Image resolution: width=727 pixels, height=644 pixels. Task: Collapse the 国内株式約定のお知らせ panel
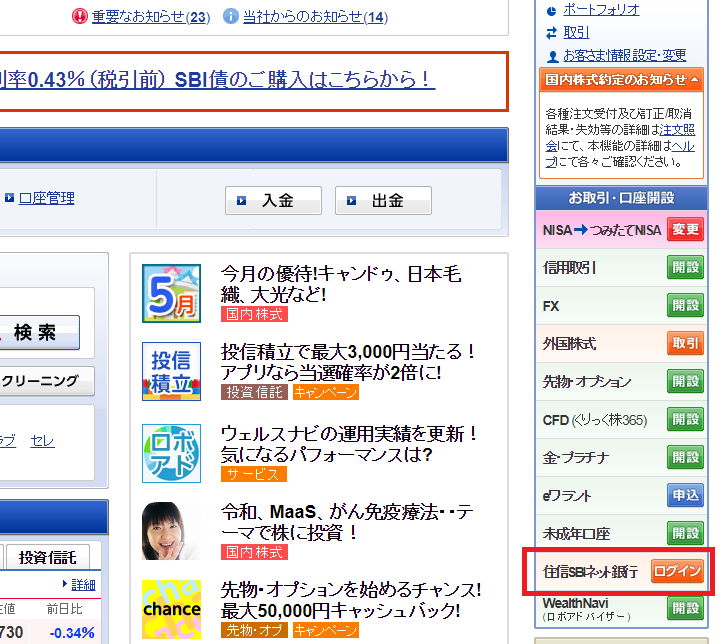(x=621, y=79)
